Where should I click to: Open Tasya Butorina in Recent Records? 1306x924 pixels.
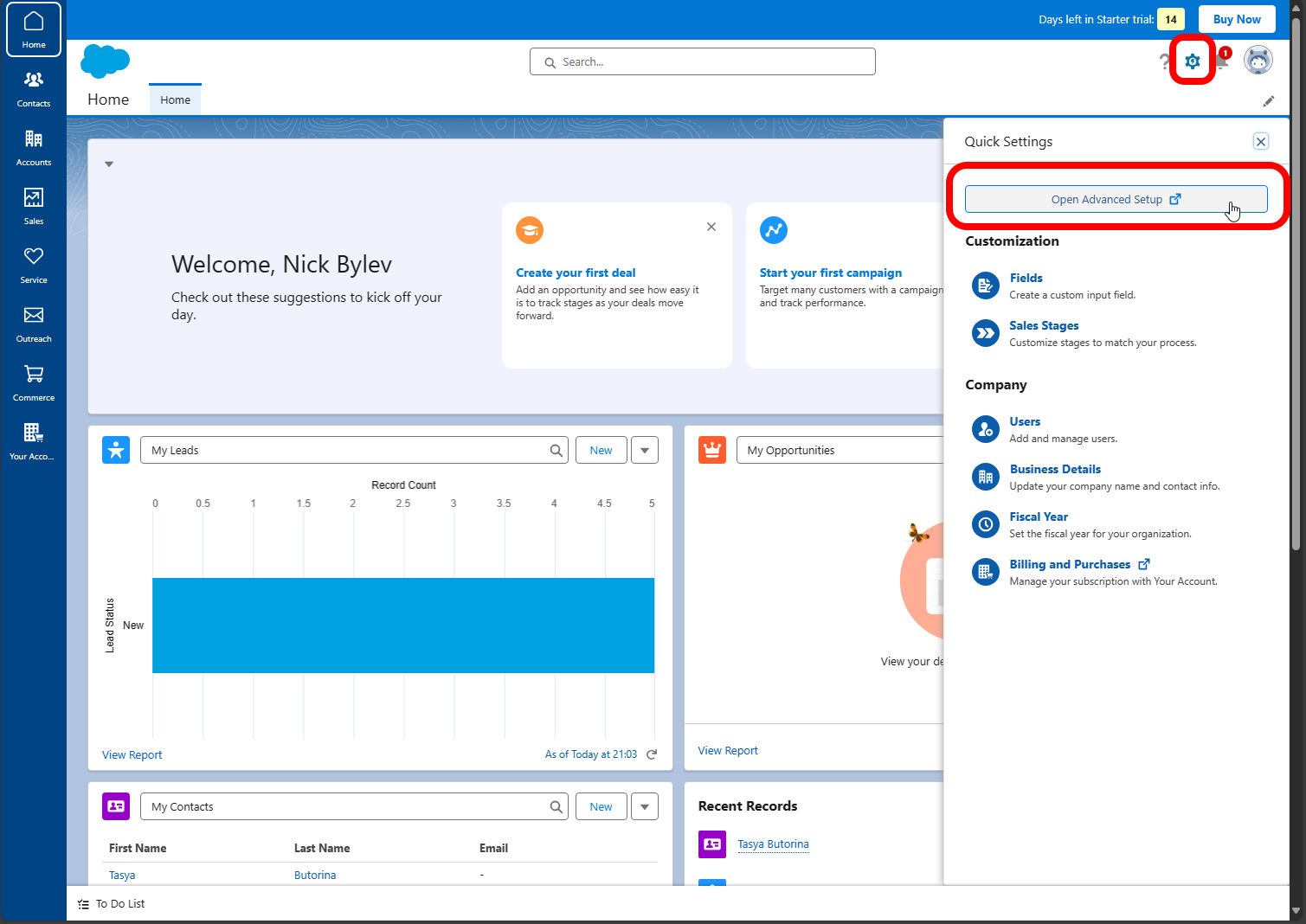[774, 844]
